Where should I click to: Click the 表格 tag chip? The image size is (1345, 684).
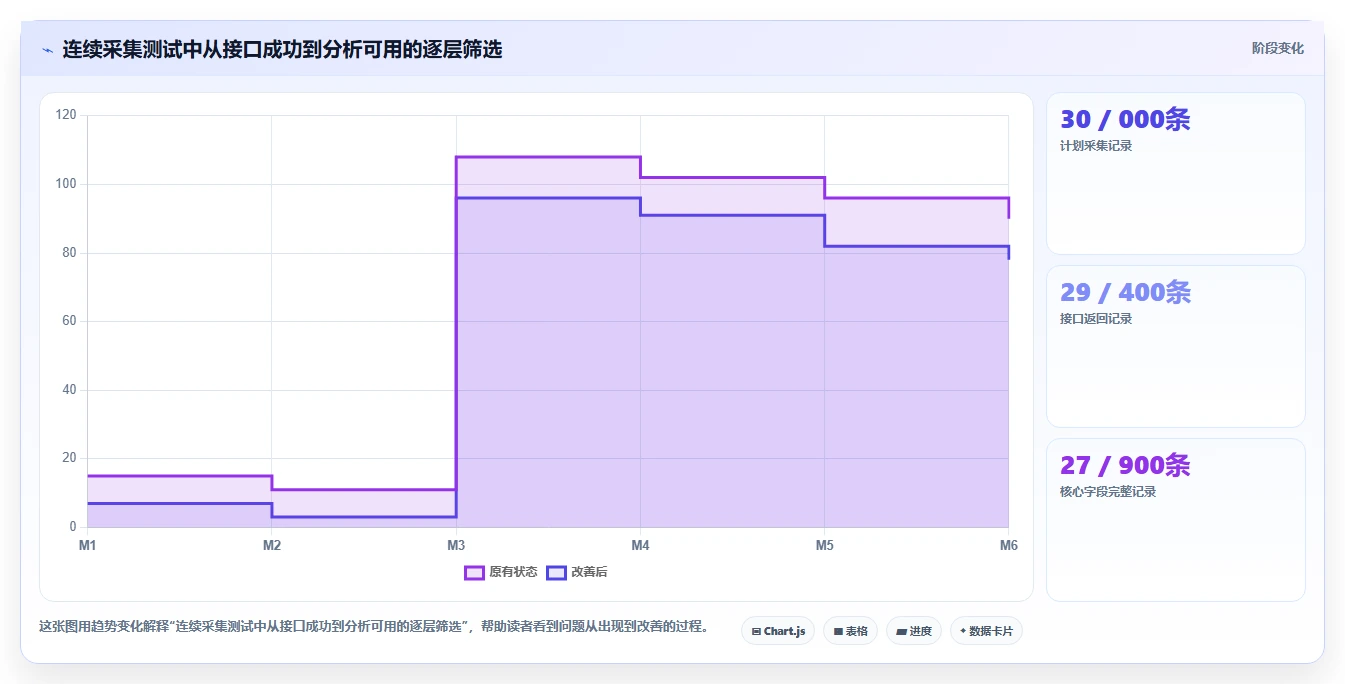850,631
